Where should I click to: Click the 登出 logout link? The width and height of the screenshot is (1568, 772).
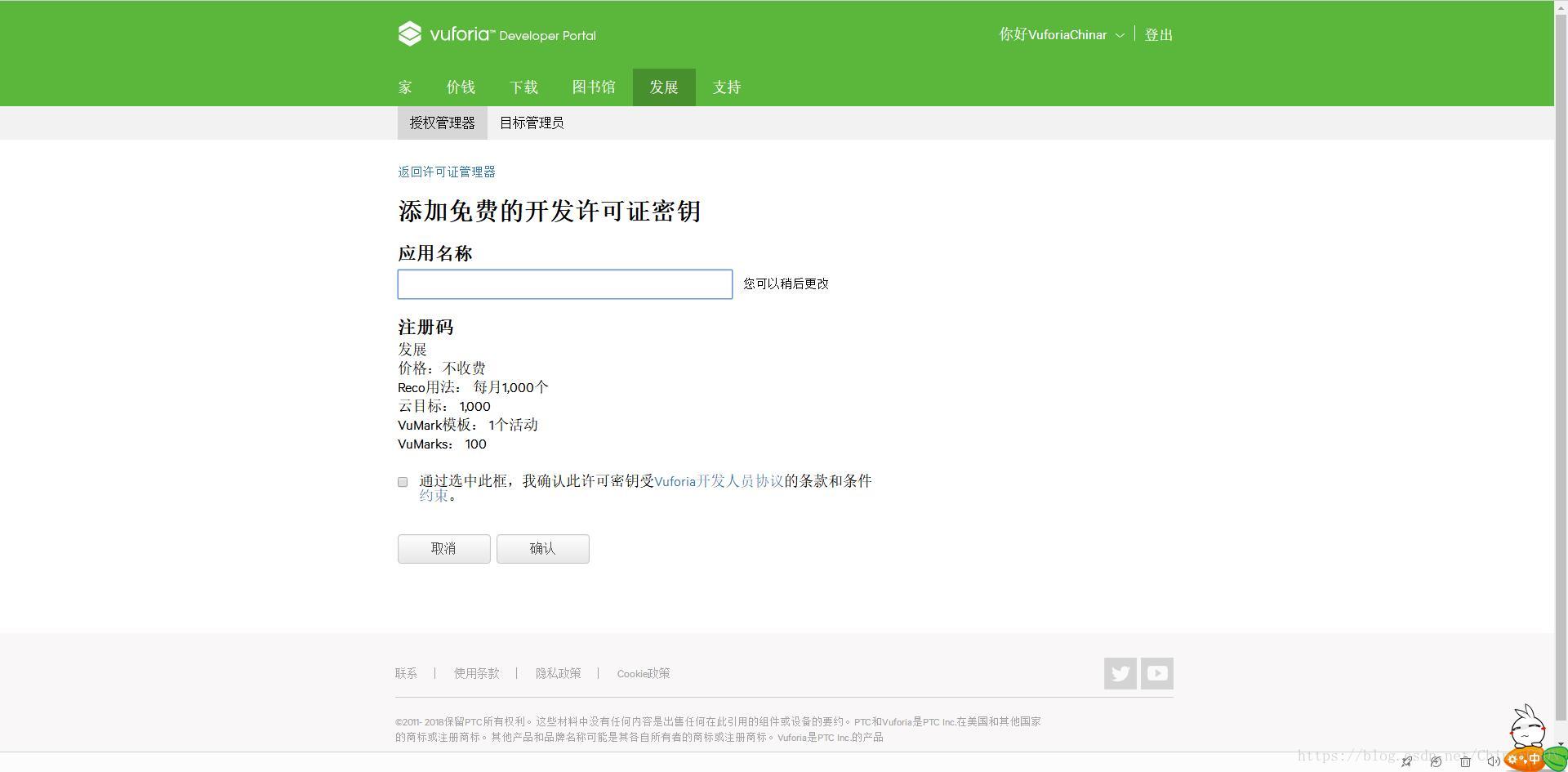(1159, 34)
